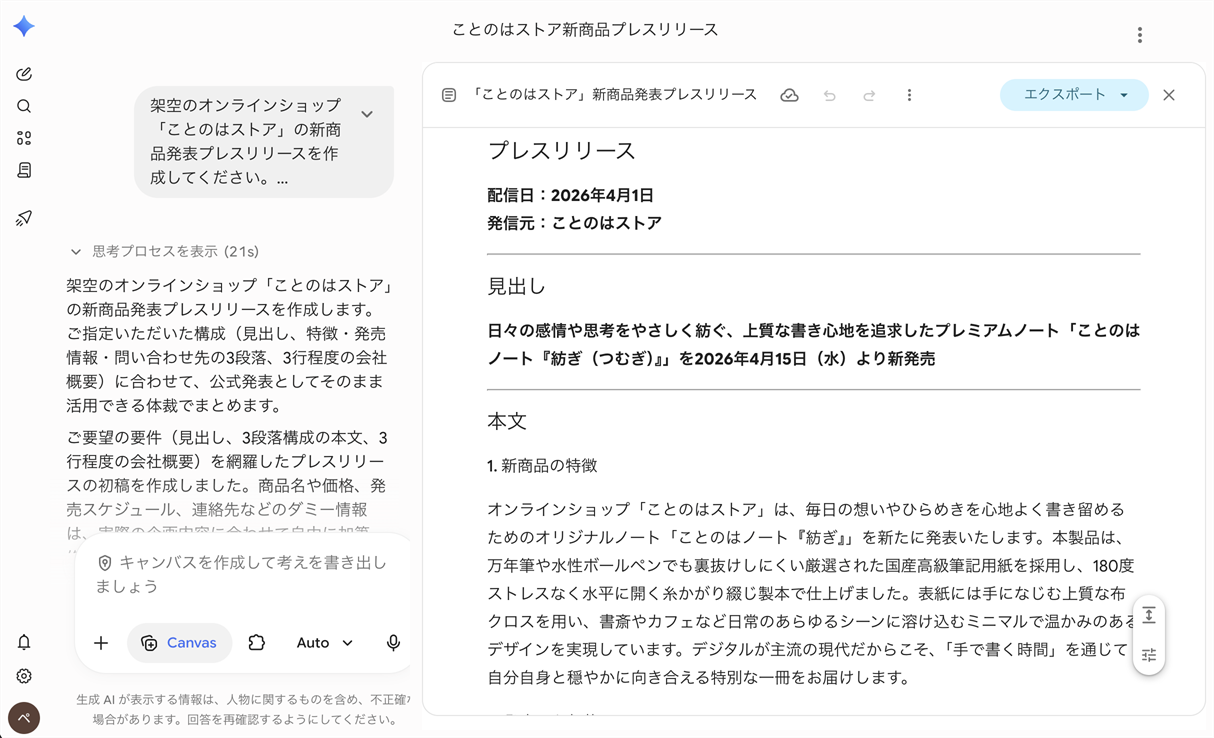This screenshot has width=1214, height=738.
Task: Click the response paragraph beginning 架空のオンラインショップ
Action: tap(228, 346)
